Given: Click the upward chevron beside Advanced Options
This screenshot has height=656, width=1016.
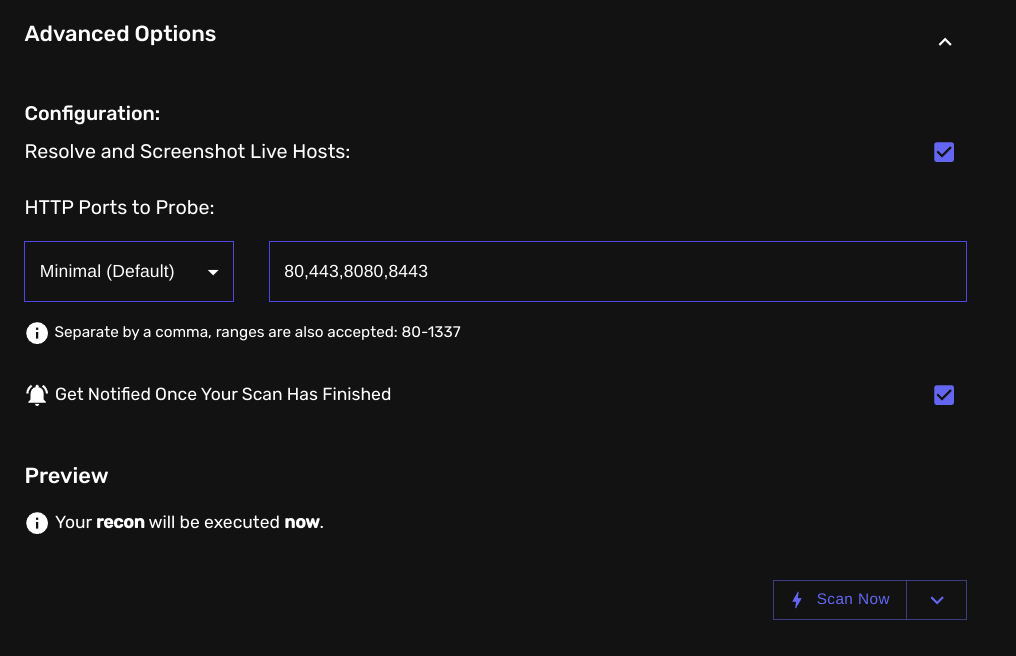Looking at the screenshot, I should click(x=944, y=42).
